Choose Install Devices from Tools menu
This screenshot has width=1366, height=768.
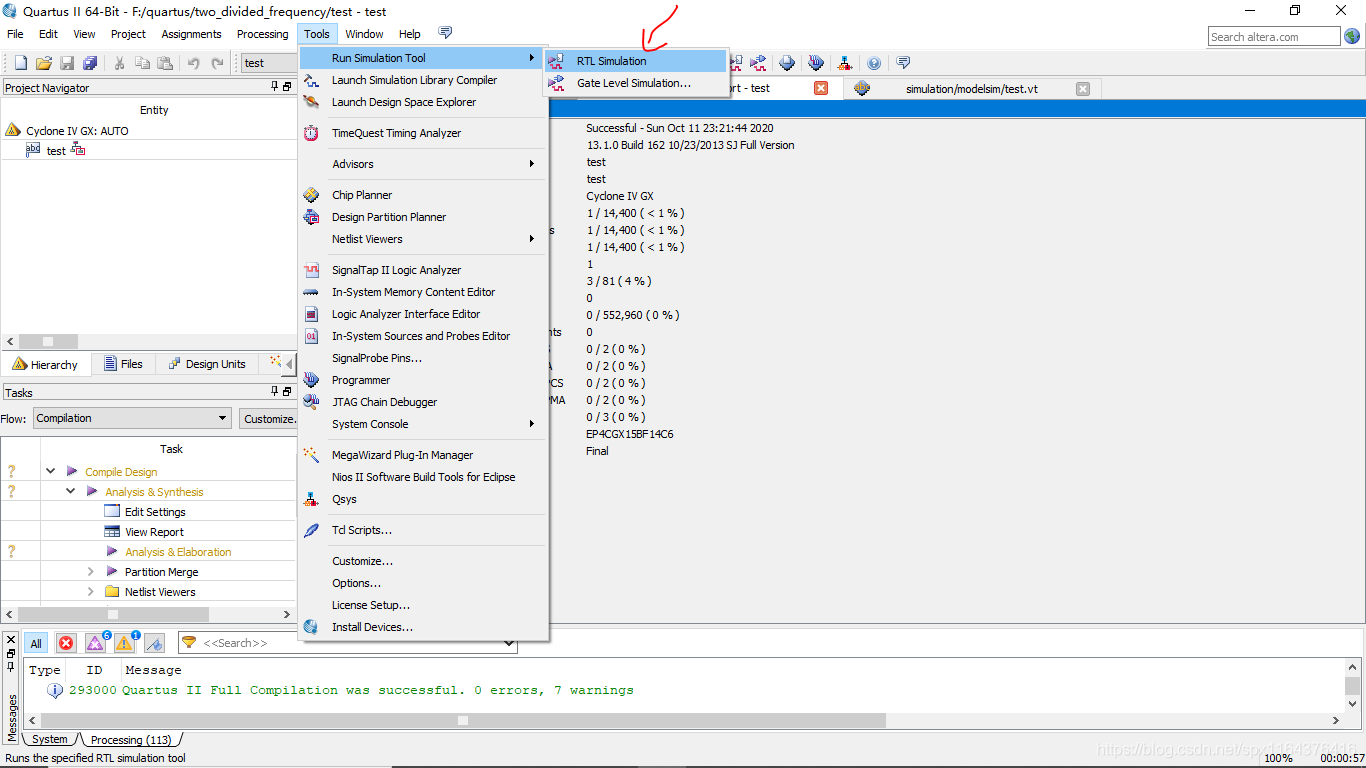pyautogui.click(x=423, y=627)
